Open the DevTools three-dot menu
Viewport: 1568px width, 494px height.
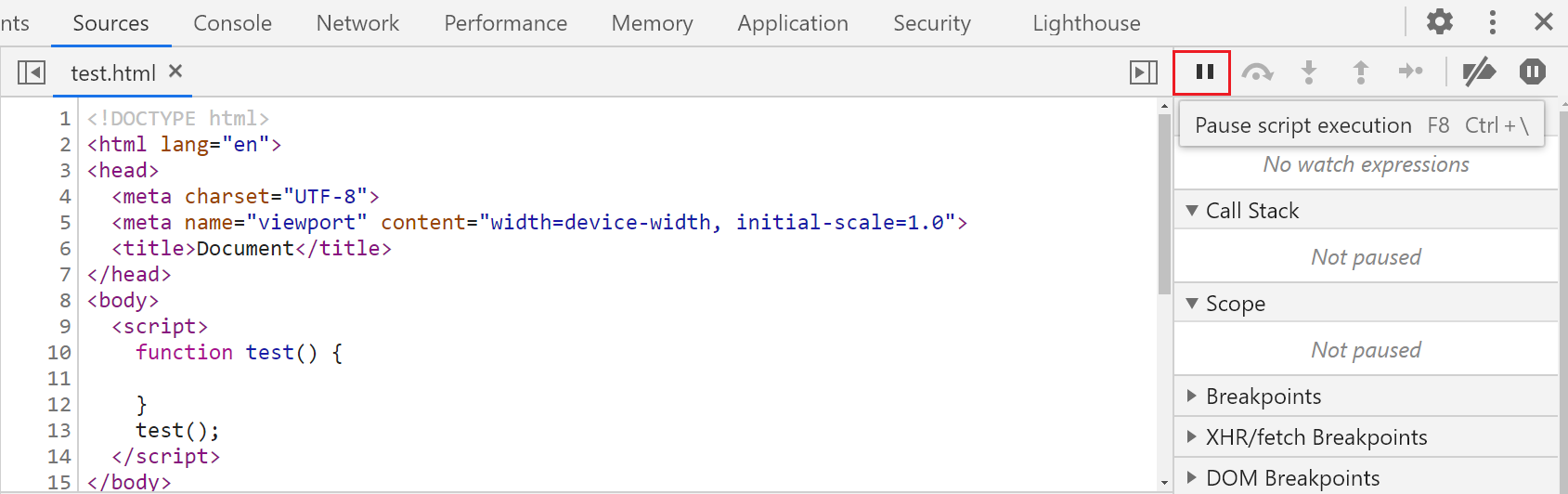point(1493,21)
